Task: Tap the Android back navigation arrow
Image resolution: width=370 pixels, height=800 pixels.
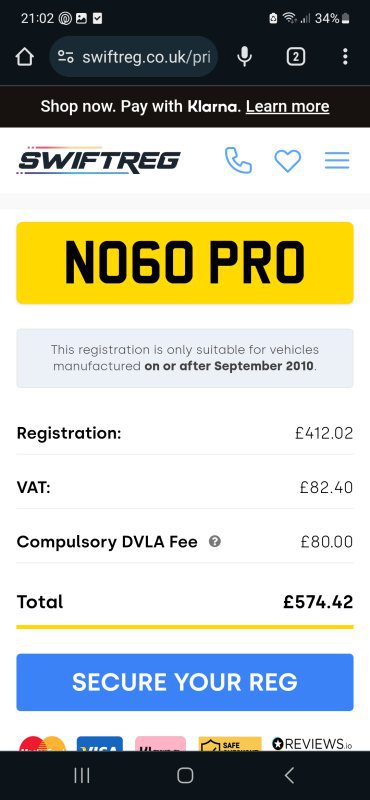Action: tap(289, 776)
